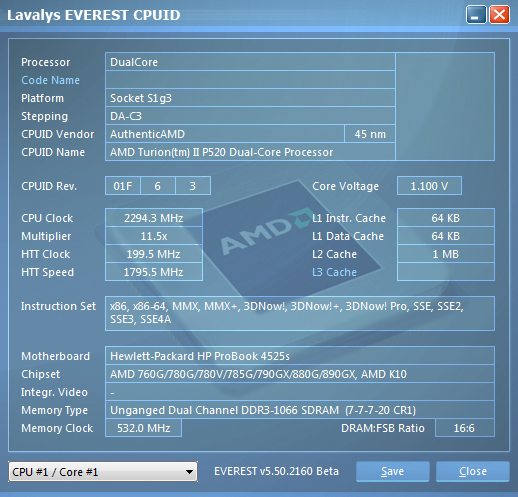The width and height of the screenshot is (518, 497).
Task: Click the Integr. Video dash value
Action: [x=300, y=392]
